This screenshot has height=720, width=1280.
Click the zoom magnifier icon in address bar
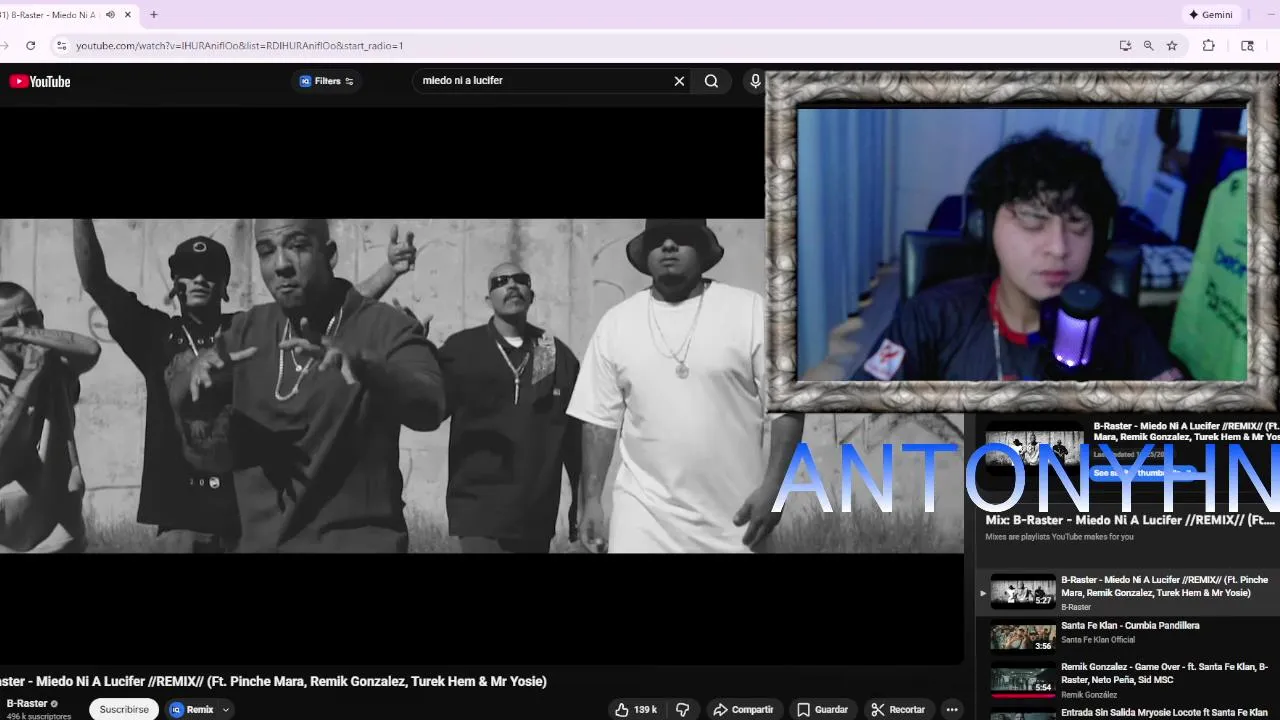pos(1148,45)
